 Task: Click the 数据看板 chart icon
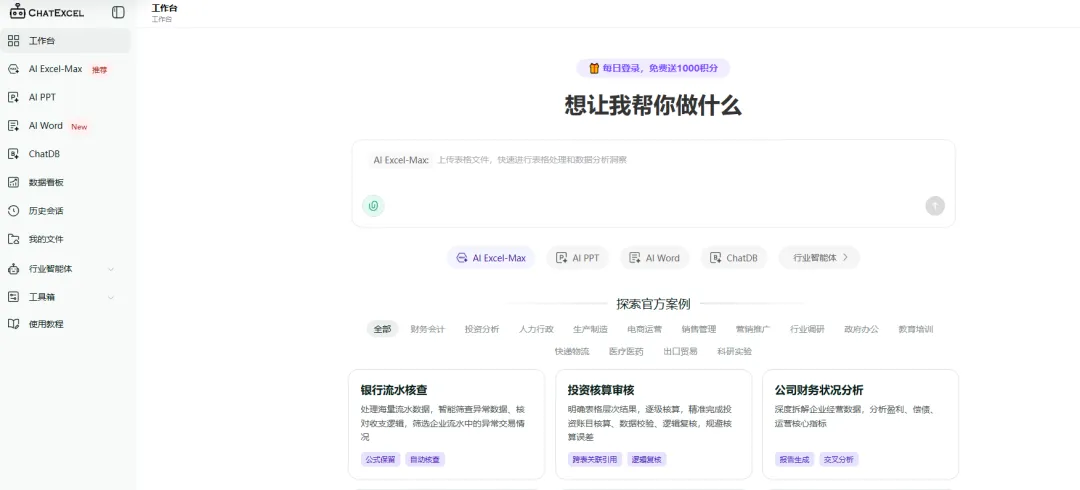pos(14,182)
